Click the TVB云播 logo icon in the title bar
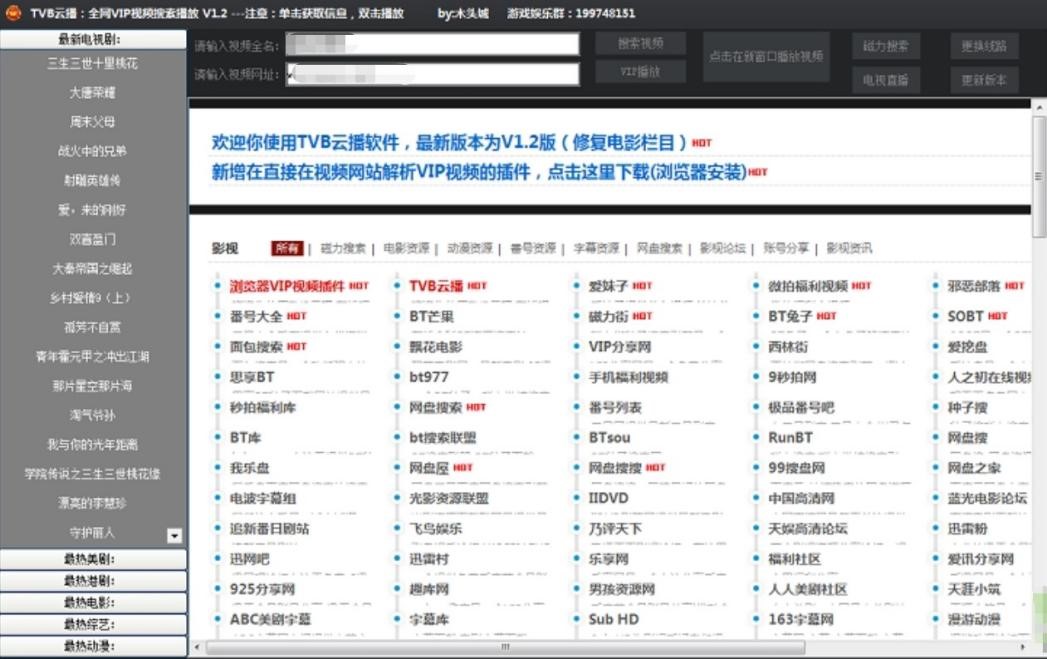 [x=14, y=14]
